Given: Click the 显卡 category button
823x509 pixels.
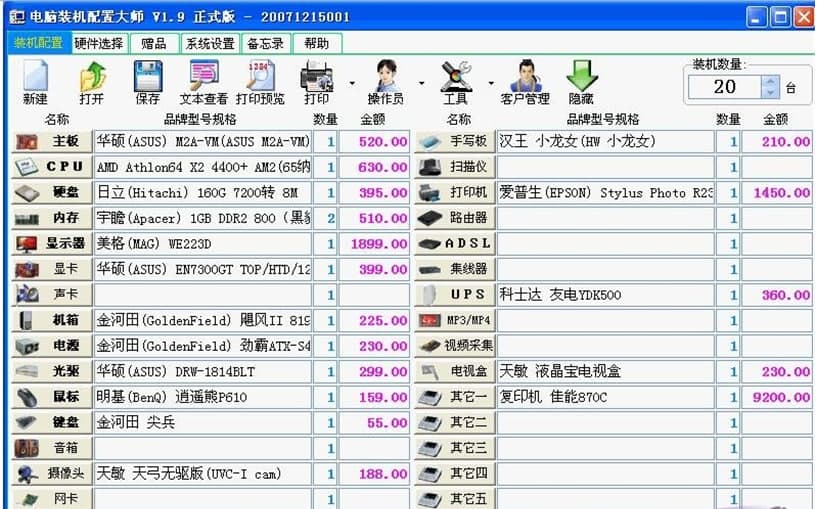Looking at the screenshot, I should 51,269.
